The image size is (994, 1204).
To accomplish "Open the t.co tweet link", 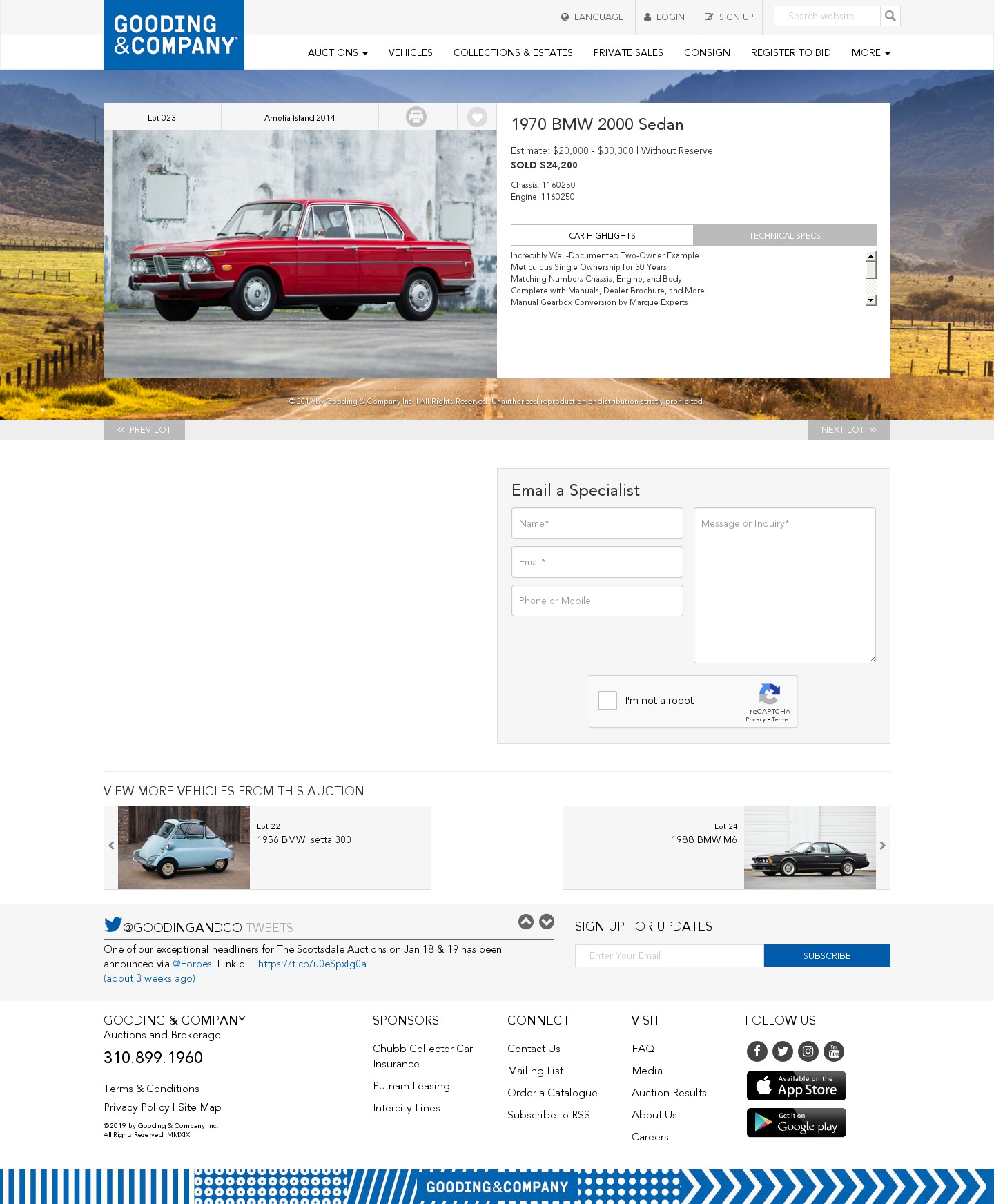I will point(312,964).
